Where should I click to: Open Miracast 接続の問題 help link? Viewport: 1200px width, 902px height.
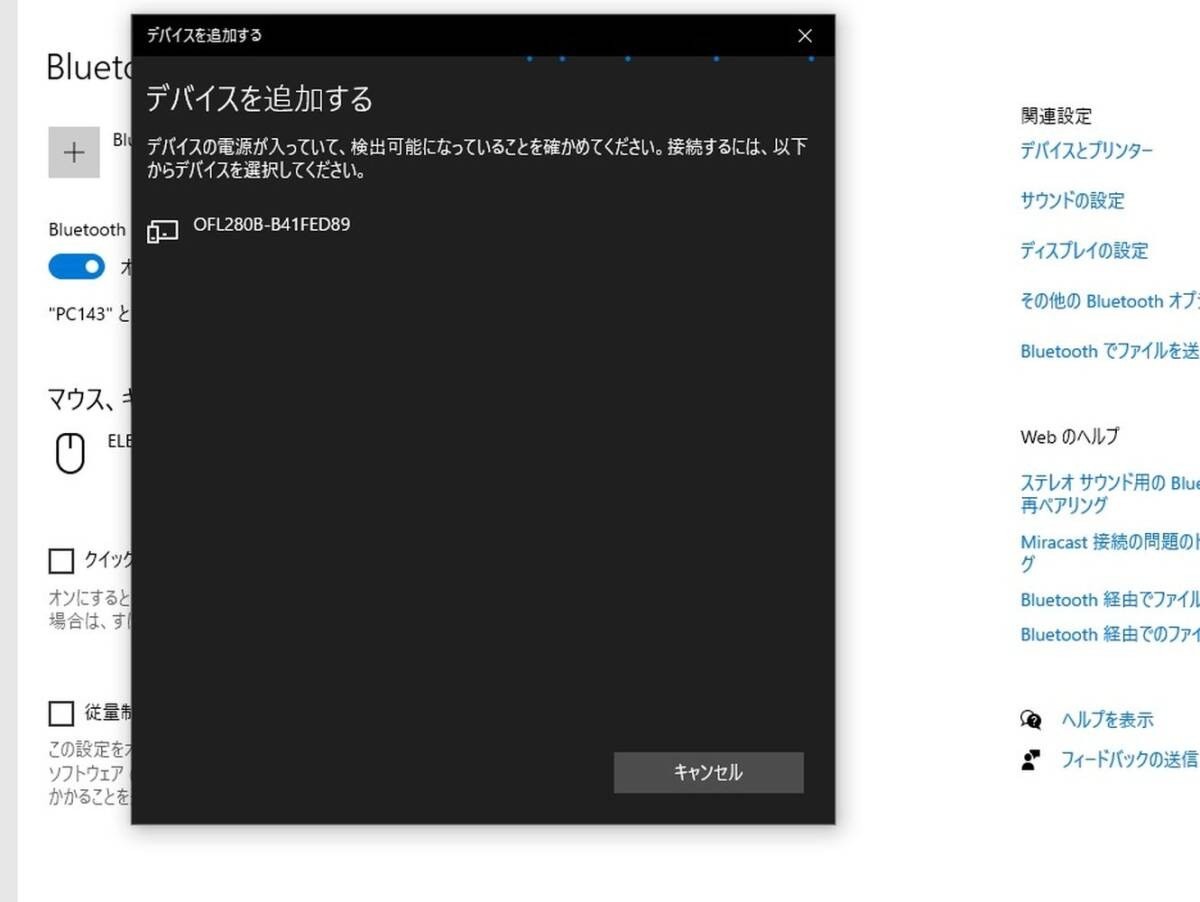click(1110, 553)
